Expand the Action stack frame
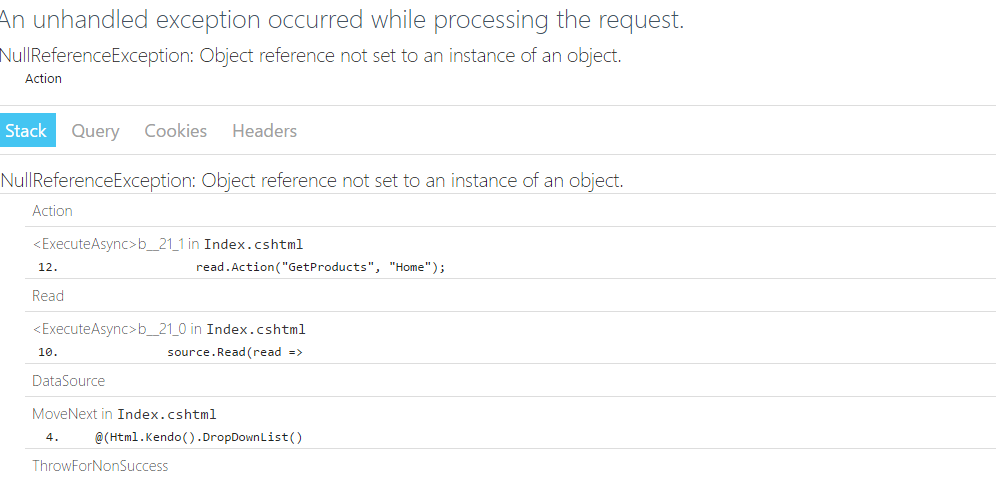The height and width of the screenshot is (481, 996). click(x=52, y=211)
